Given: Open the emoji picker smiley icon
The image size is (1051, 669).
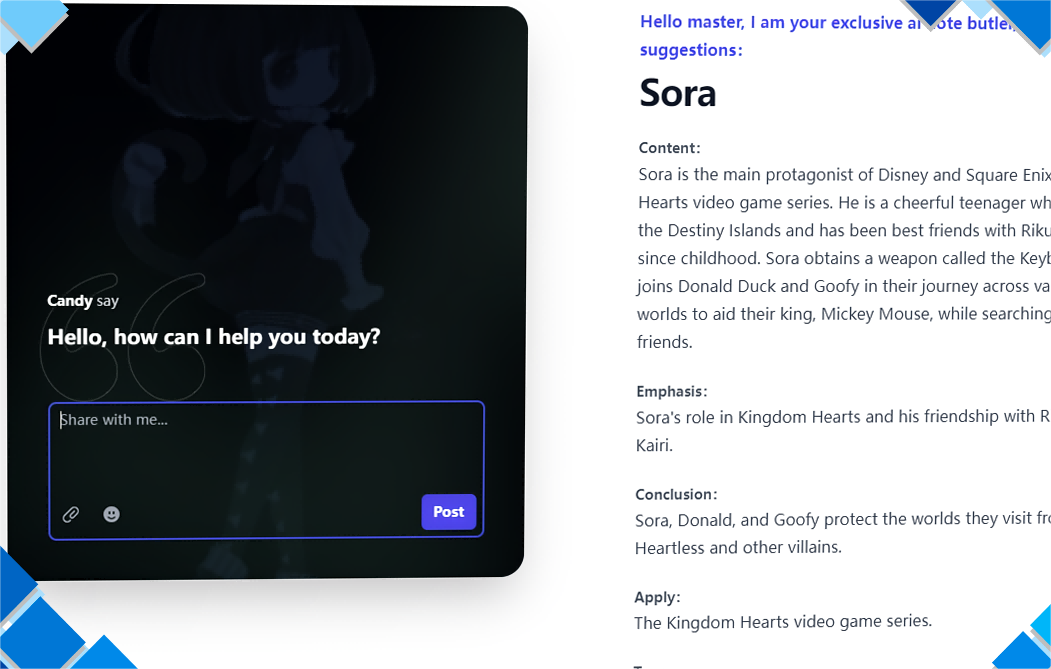Looking at the screenshot, I should coord(111,514).
